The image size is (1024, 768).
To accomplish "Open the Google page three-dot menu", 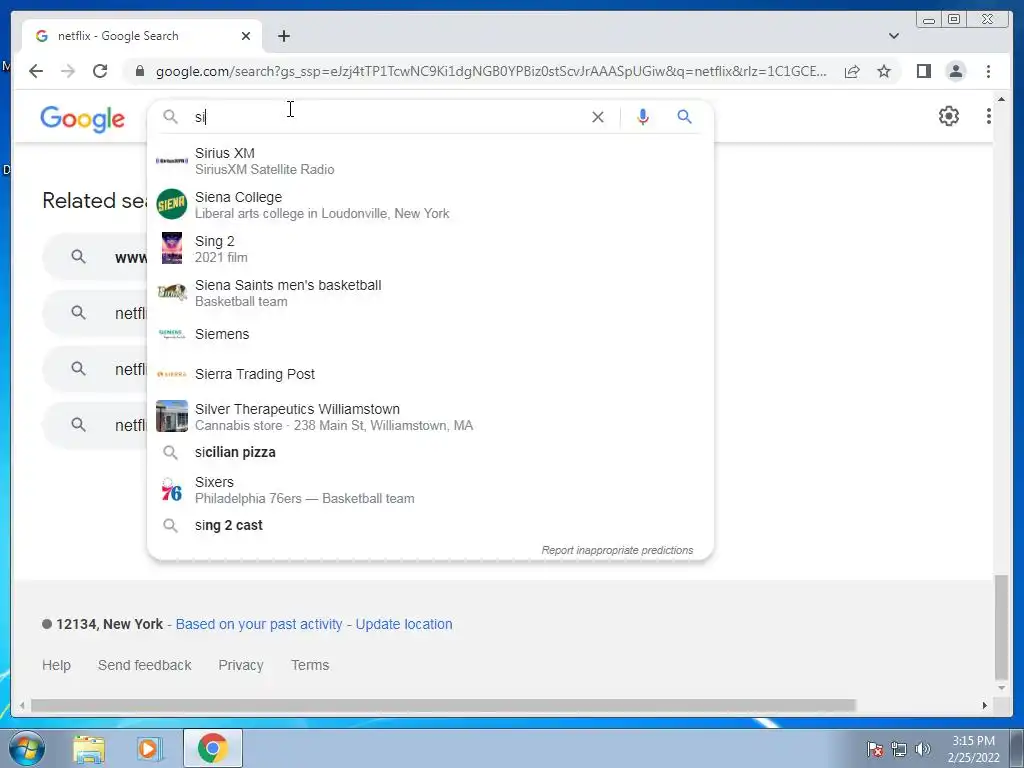I will [x=988, y=116].
